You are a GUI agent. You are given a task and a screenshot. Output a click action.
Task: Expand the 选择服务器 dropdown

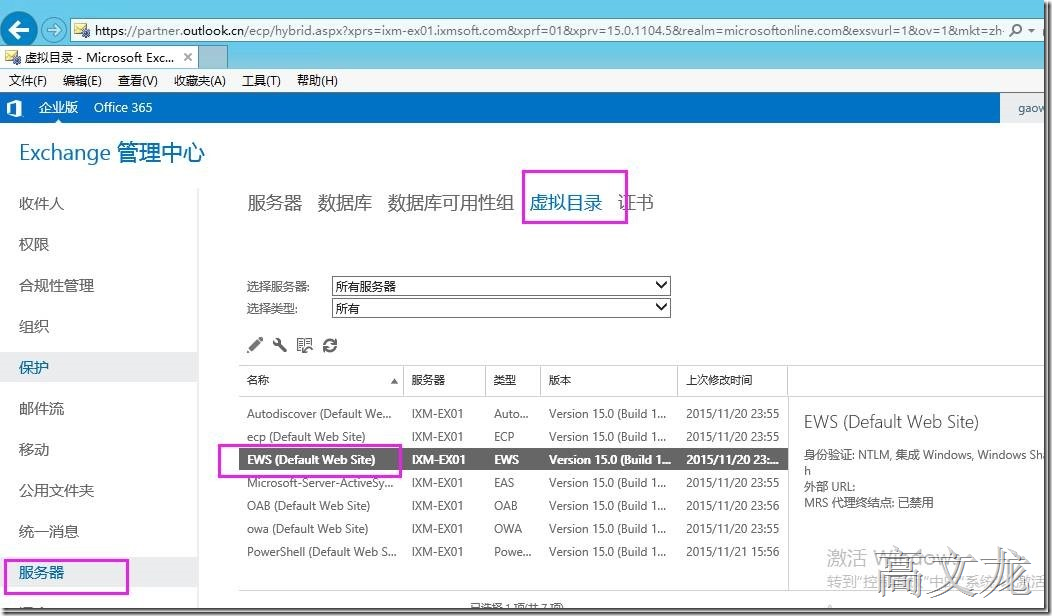pyautogui.click(x=501, y=286)
